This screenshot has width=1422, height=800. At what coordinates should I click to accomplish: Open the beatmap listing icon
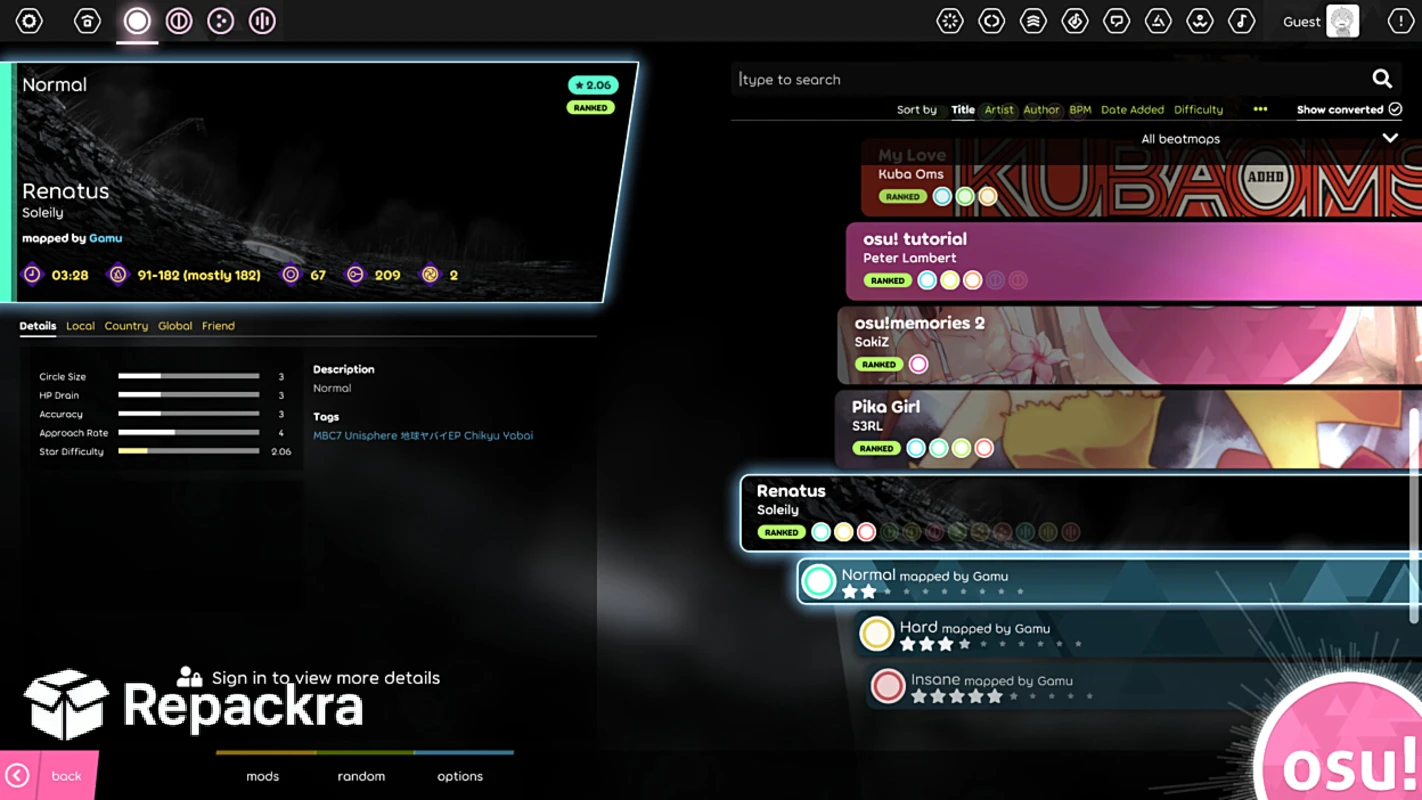1075,21
